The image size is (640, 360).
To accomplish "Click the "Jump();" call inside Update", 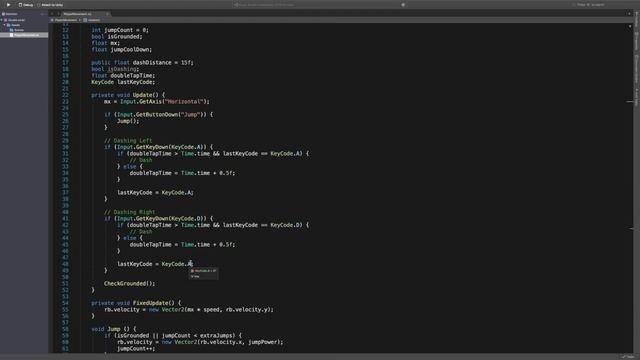I will tap(128, 121).
